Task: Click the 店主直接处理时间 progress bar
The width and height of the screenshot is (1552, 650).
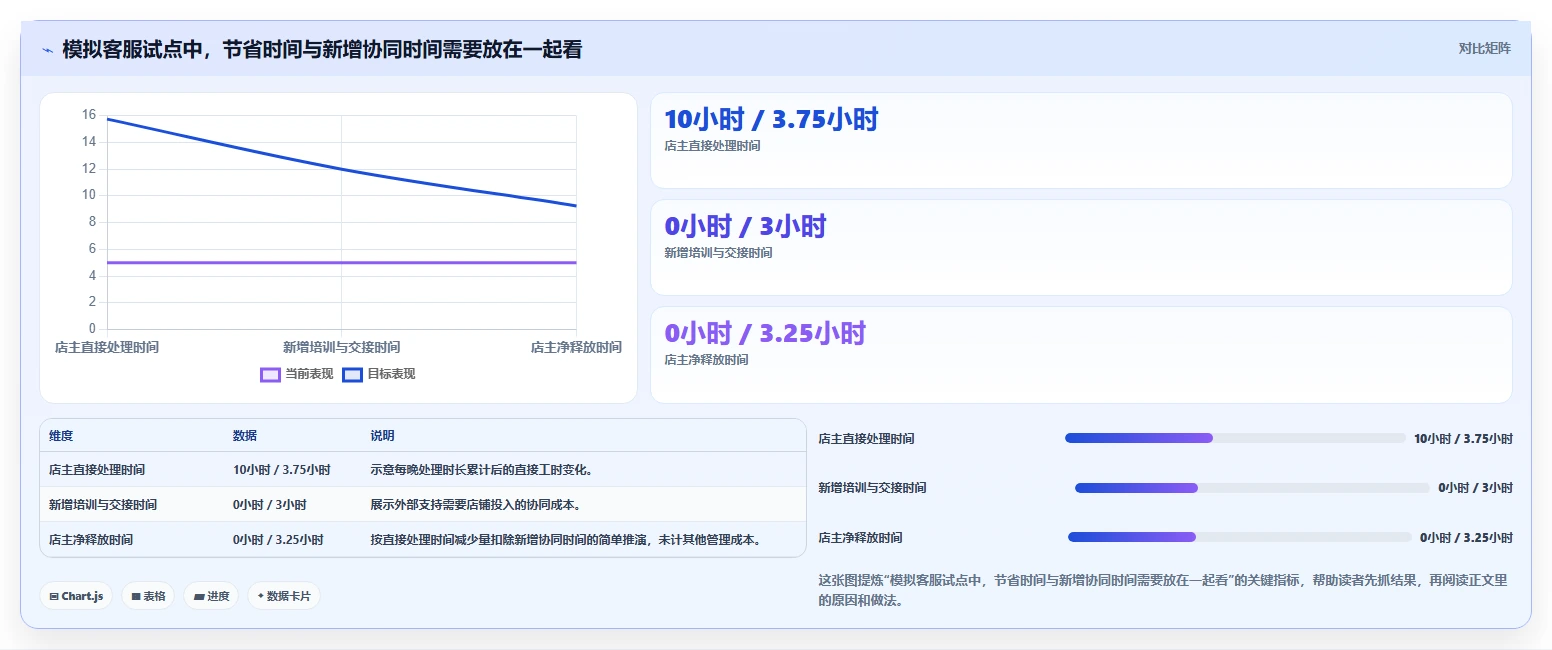Action: pos(1235,438)
